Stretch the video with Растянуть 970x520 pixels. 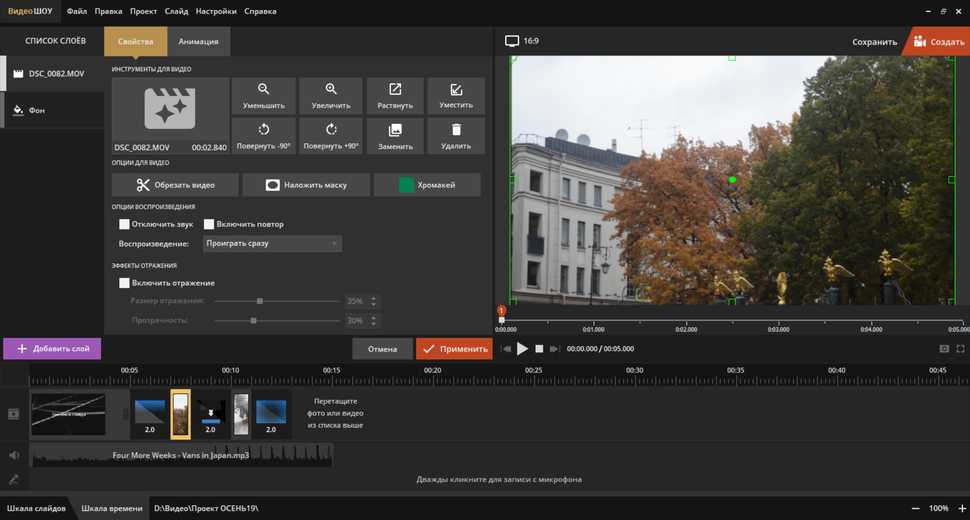(395, 96)
